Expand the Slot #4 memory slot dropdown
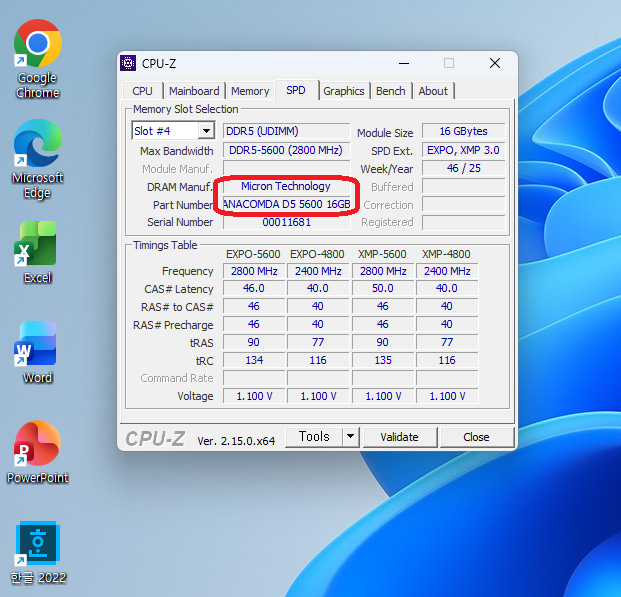 tap(205, 131)
